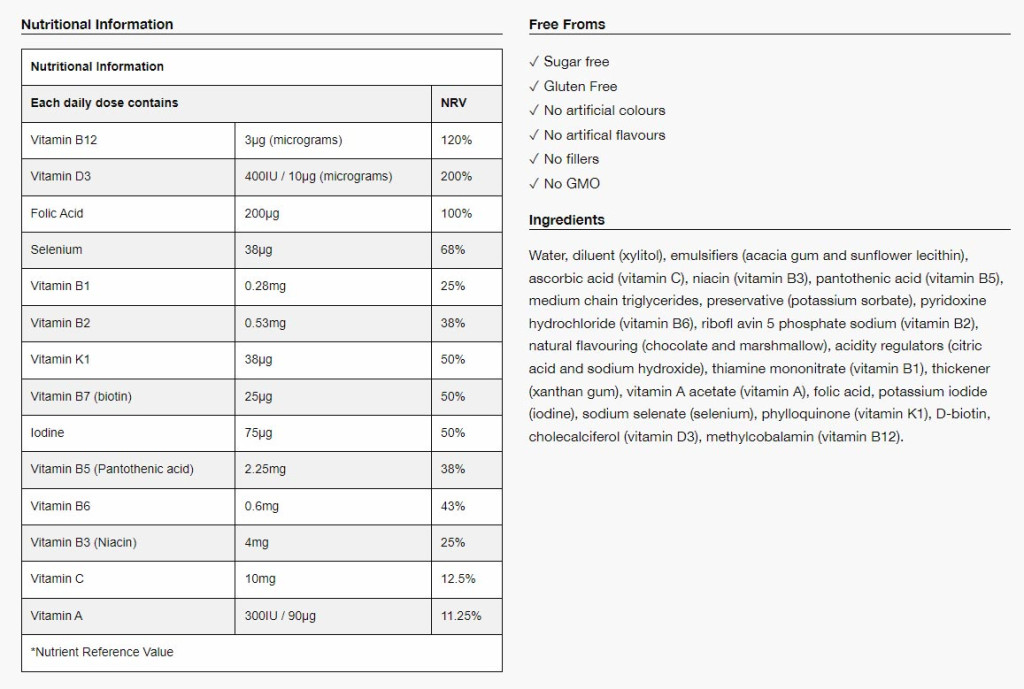Click the Vitamin C 12.5% value
The height and width of the screenshot is (689, 1024).
point(458,579)
